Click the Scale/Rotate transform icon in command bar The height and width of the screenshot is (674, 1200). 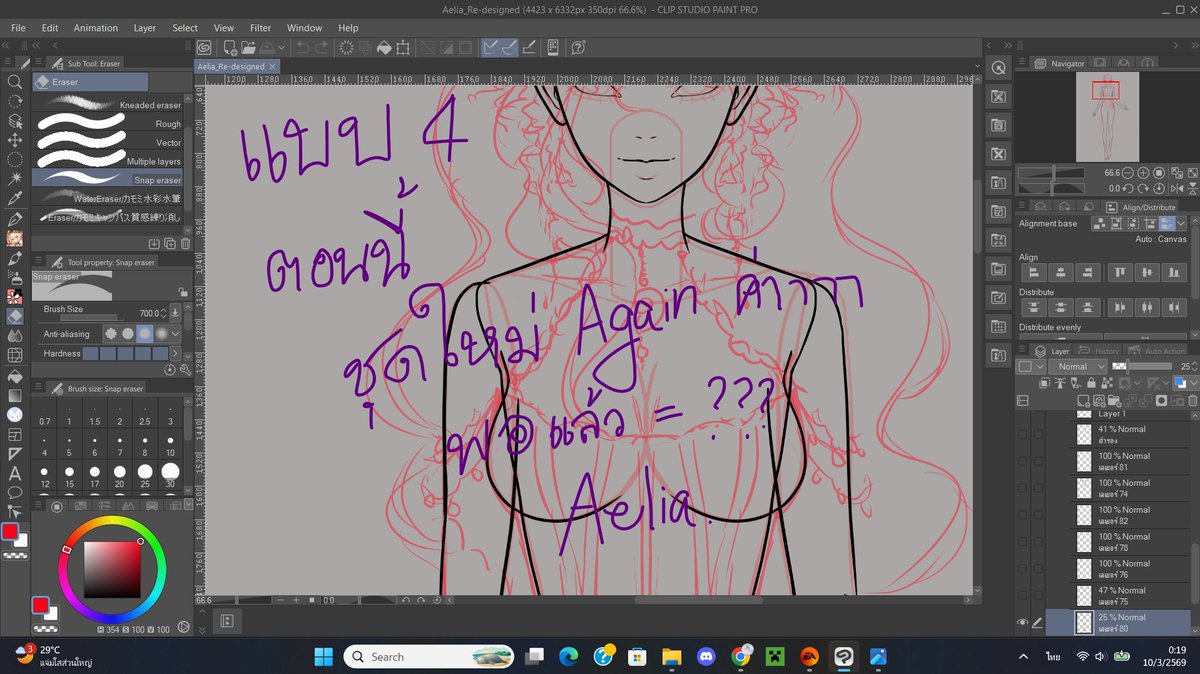tap(402, 47)
